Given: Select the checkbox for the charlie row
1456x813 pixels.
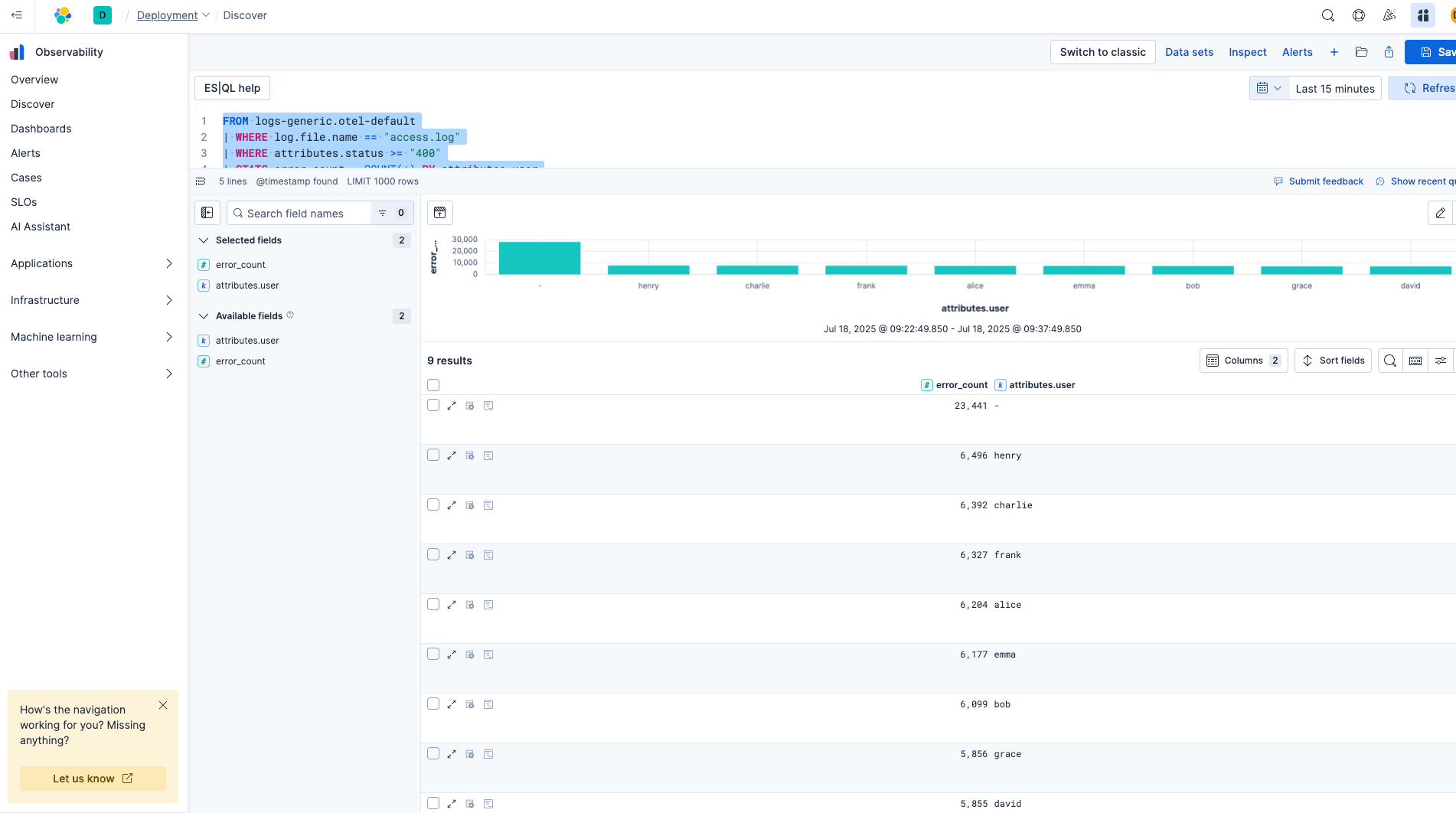Looking at the screenshot, I should click(433, 505).
